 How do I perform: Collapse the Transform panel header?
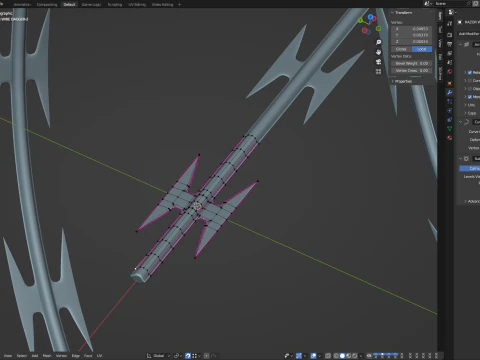pyautogui.click(x=402, y=12)
